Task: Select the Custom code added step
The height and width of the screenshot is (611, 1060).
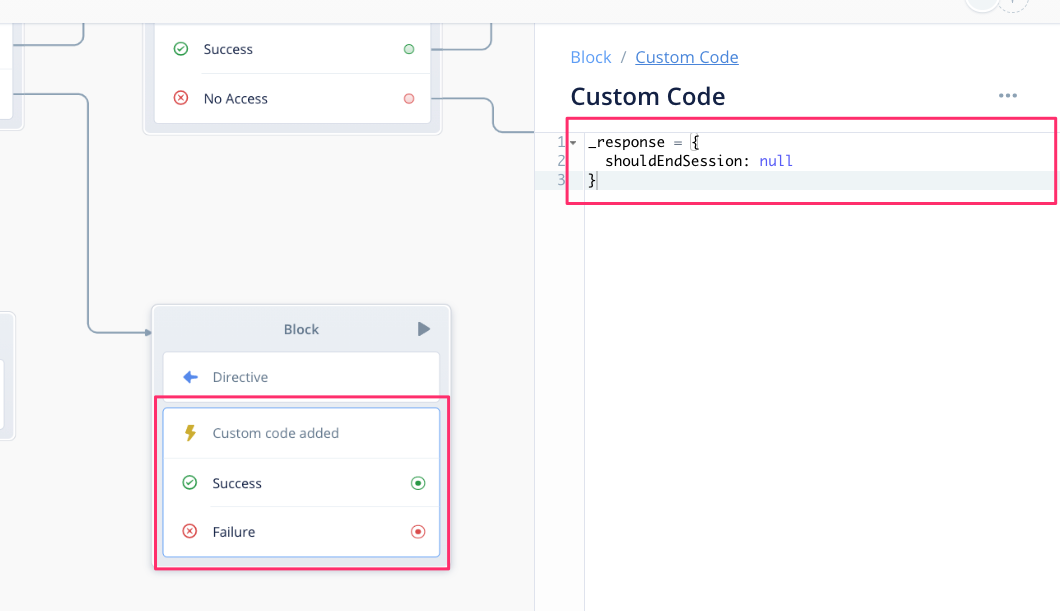Action: (x=300, y=433)
